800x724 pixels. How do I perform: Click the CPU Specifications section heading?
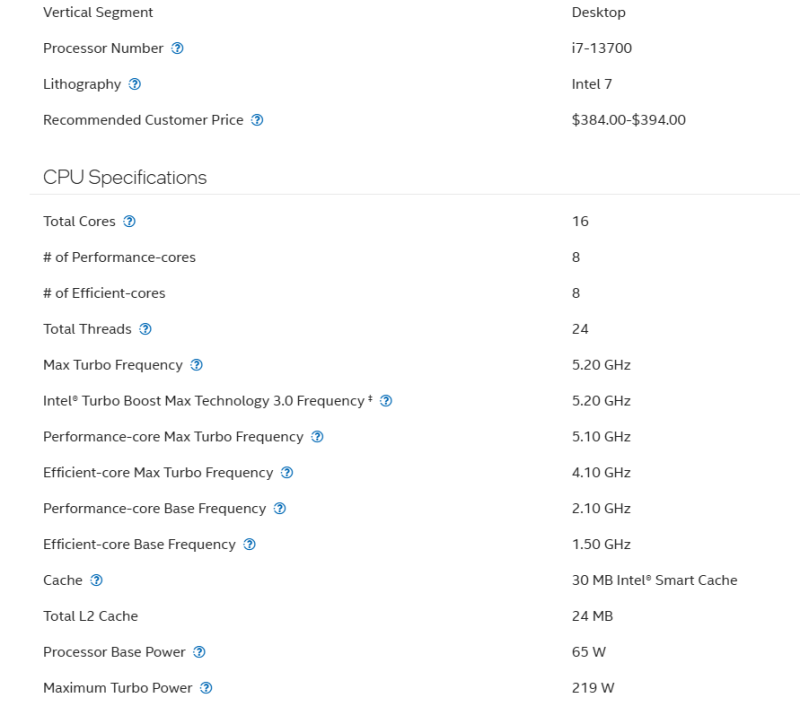[125, 177]
